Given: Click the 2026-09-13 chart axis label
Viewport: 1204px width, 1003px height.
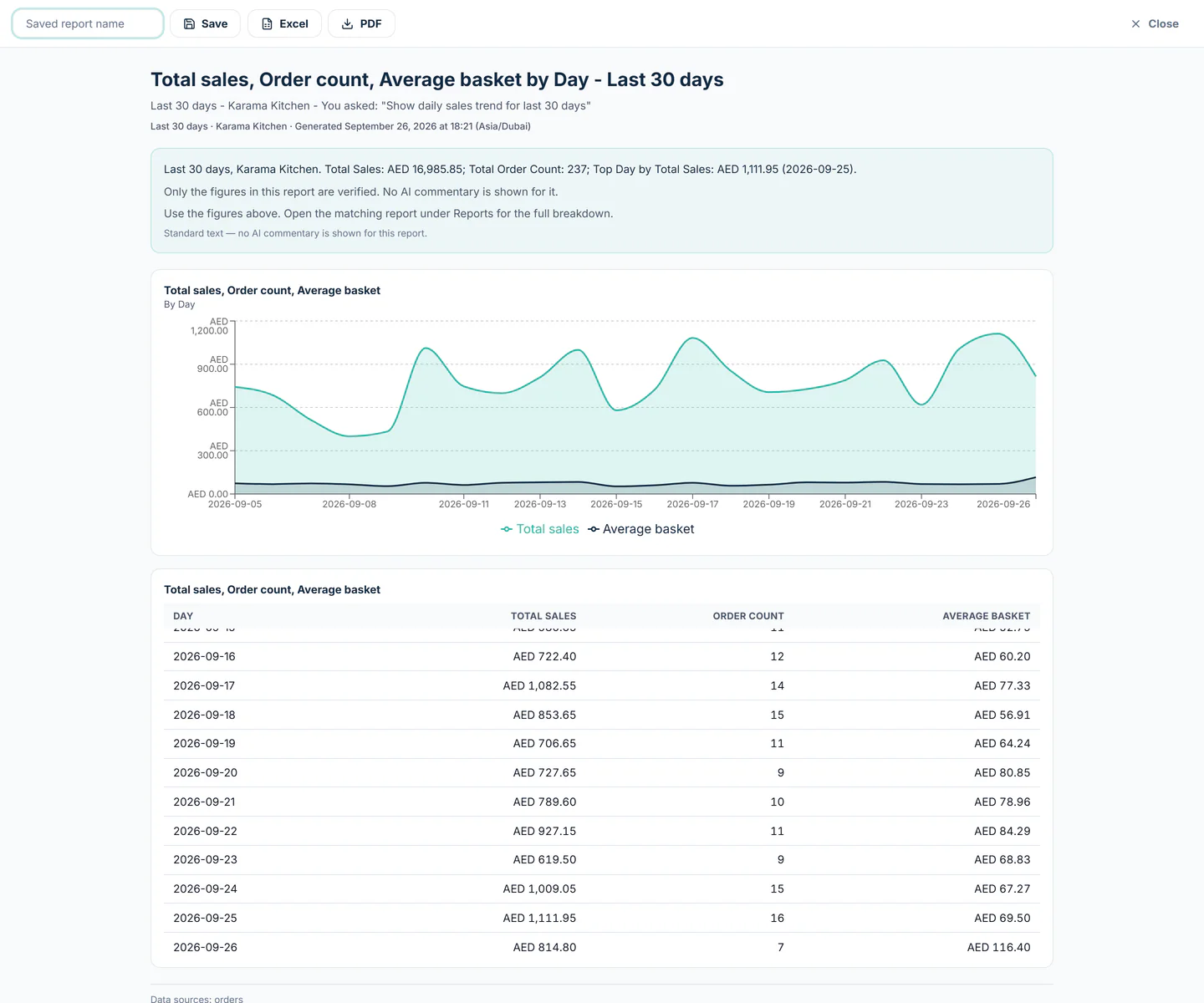Looking at the screenshot, I should tap(540, 504).
